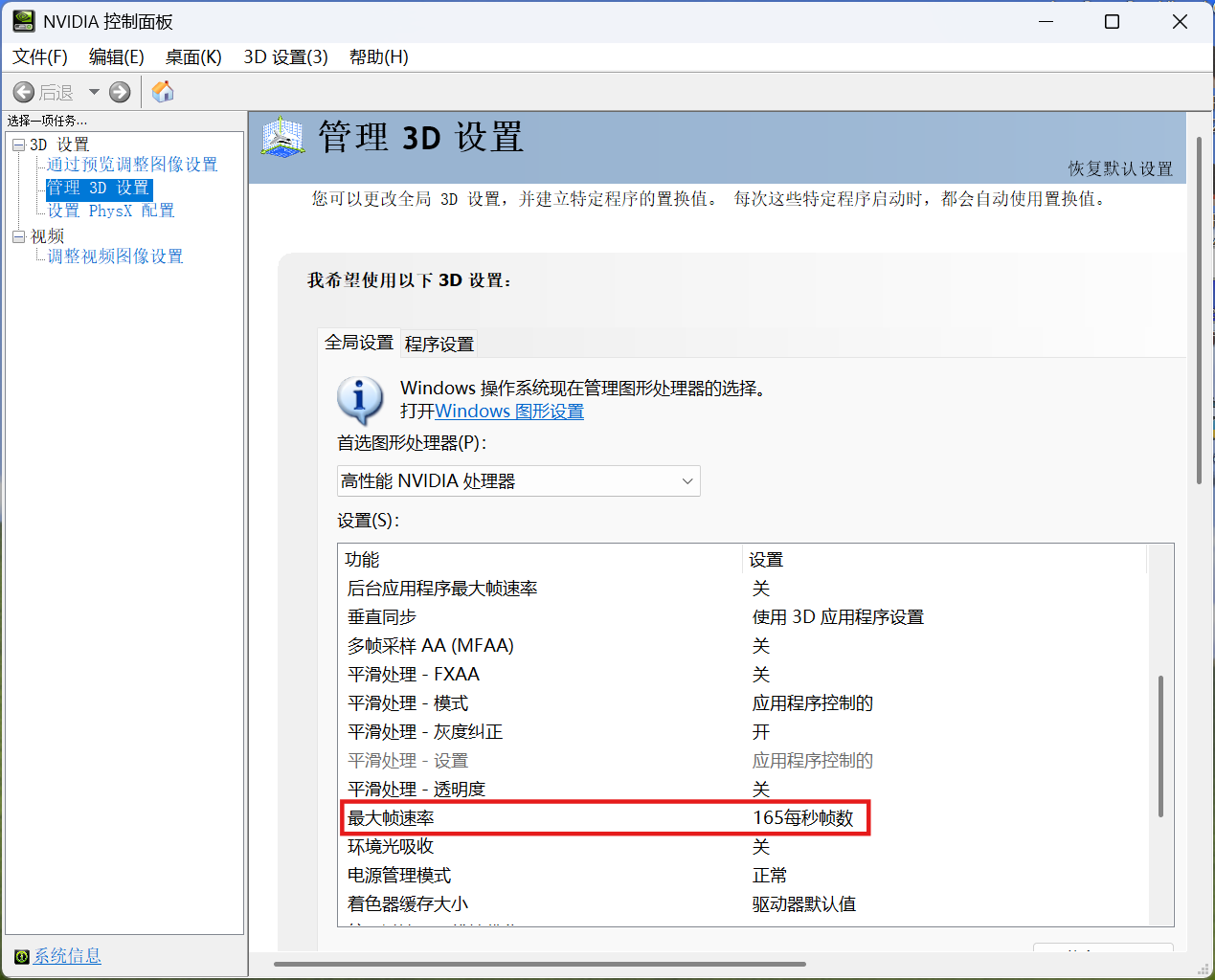Select the 平滑处理 - FXAA row
1215x980 pixels.
[742, 675]
